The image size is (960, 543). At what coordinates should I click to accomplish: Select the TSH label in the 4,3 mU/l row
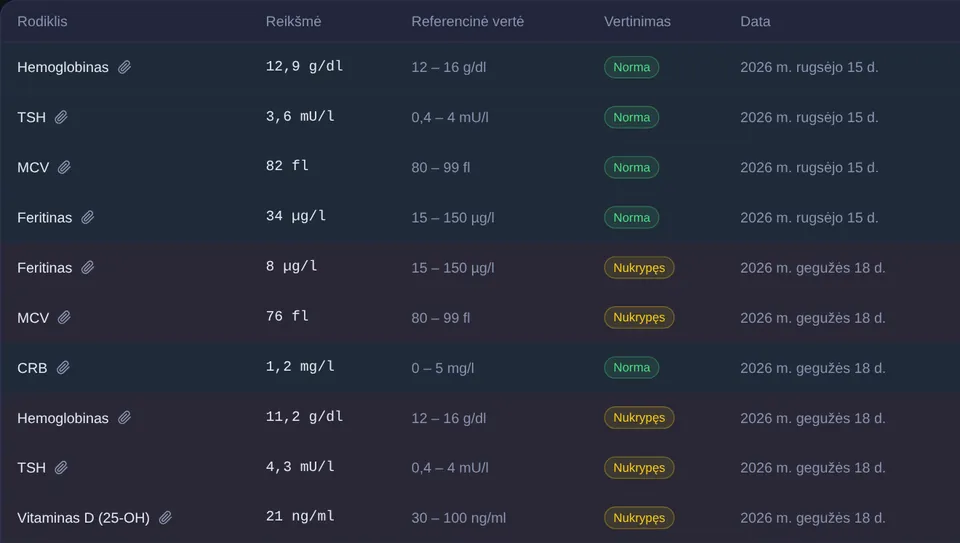(x=32, y=468)
